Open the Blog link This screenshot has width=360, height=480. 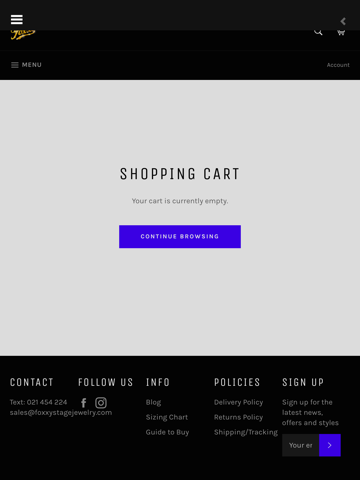pyautogui.click(x=153, y=402)
